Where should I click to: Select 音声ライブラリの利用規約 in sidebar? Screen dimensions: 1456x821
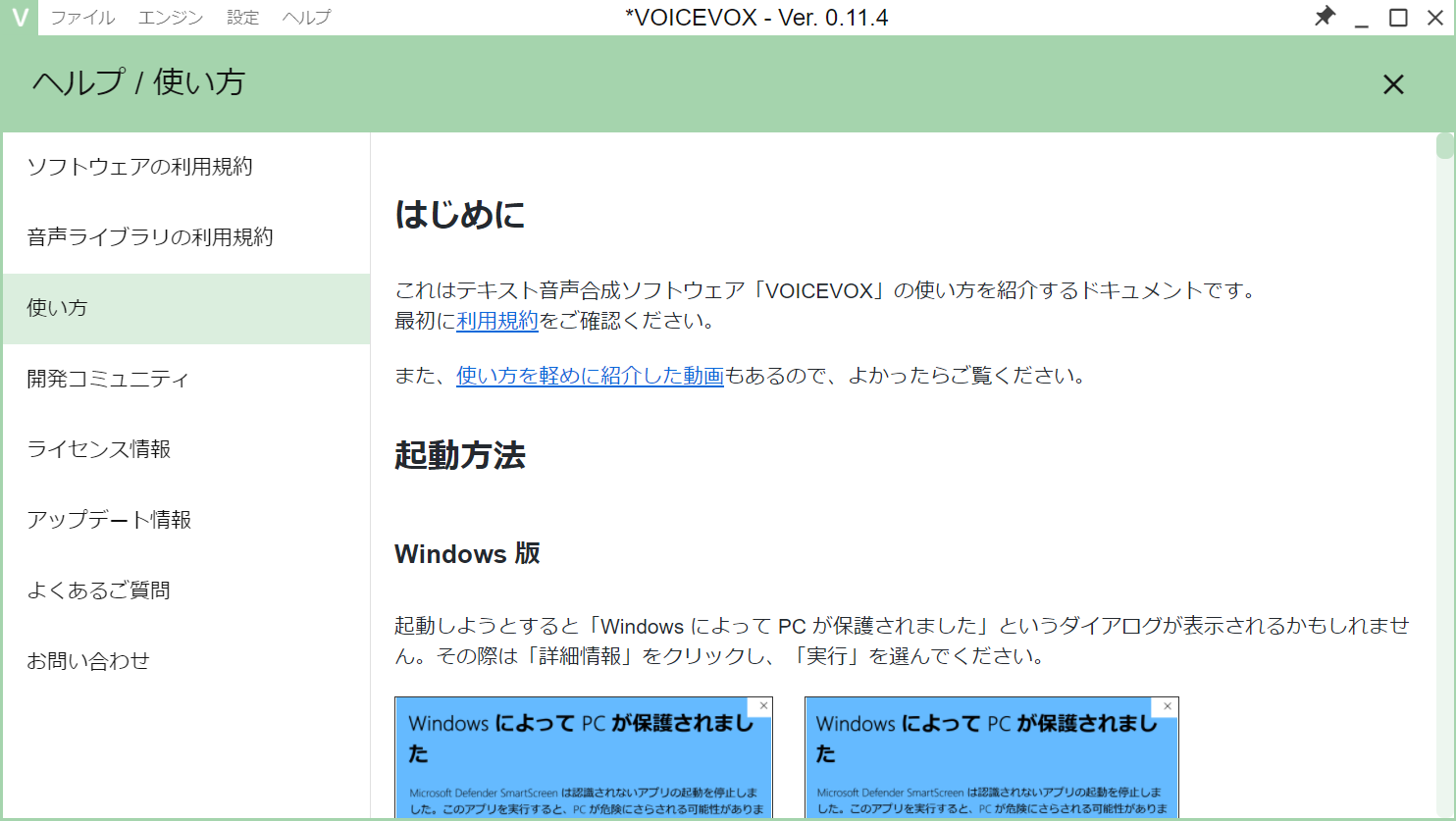coord(186,237)
